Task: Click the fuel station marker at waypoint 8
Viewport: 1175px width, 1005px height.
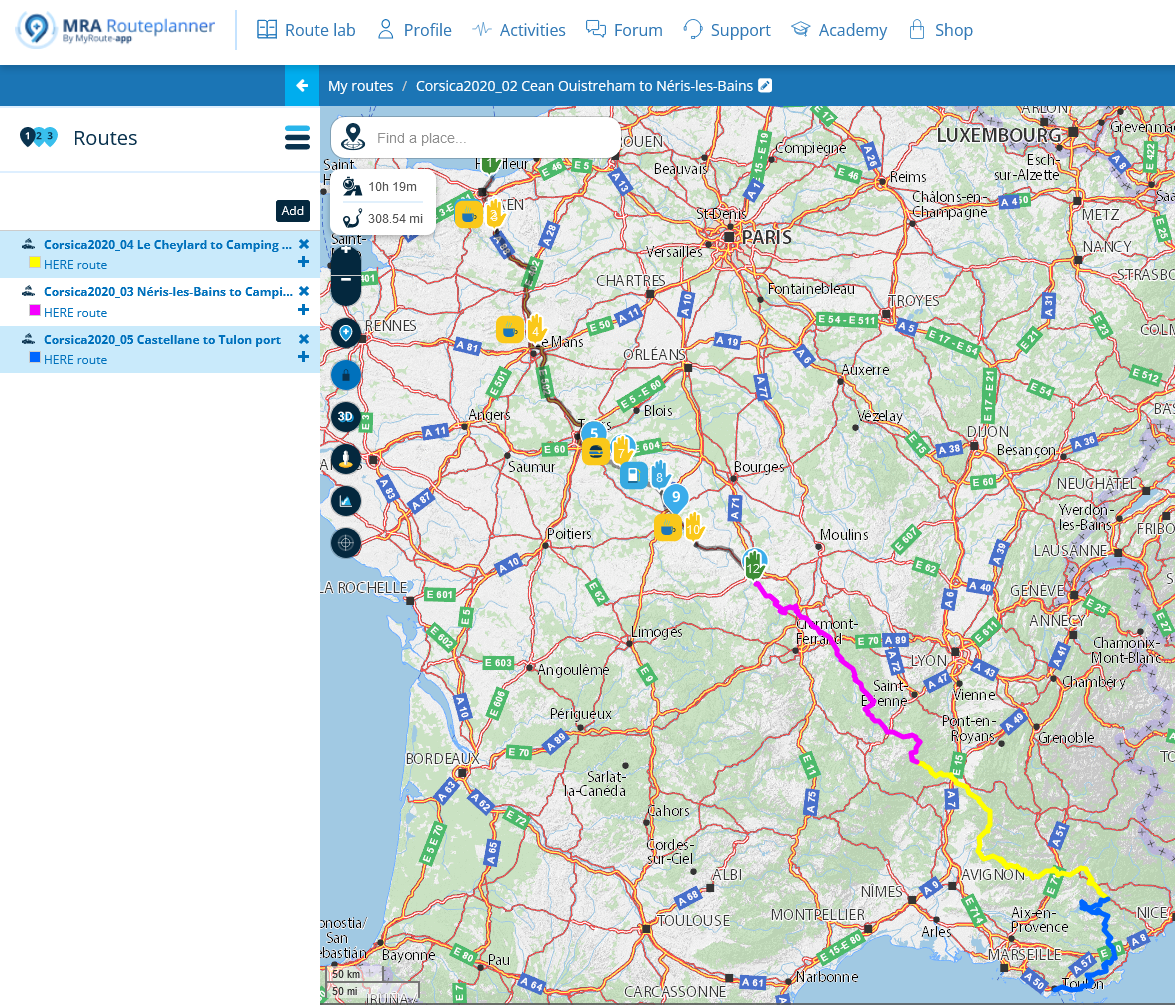Action: pyautogui.click(x=633, y=474)
